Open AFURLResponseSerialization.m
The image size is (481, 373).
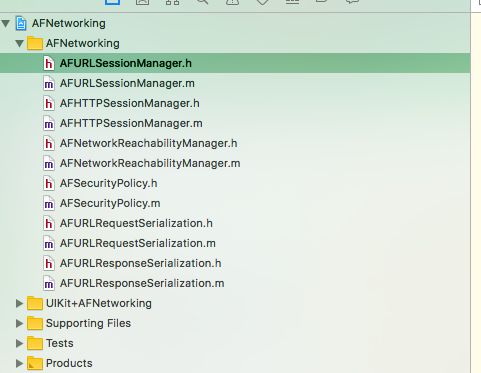tap(142, 283)
